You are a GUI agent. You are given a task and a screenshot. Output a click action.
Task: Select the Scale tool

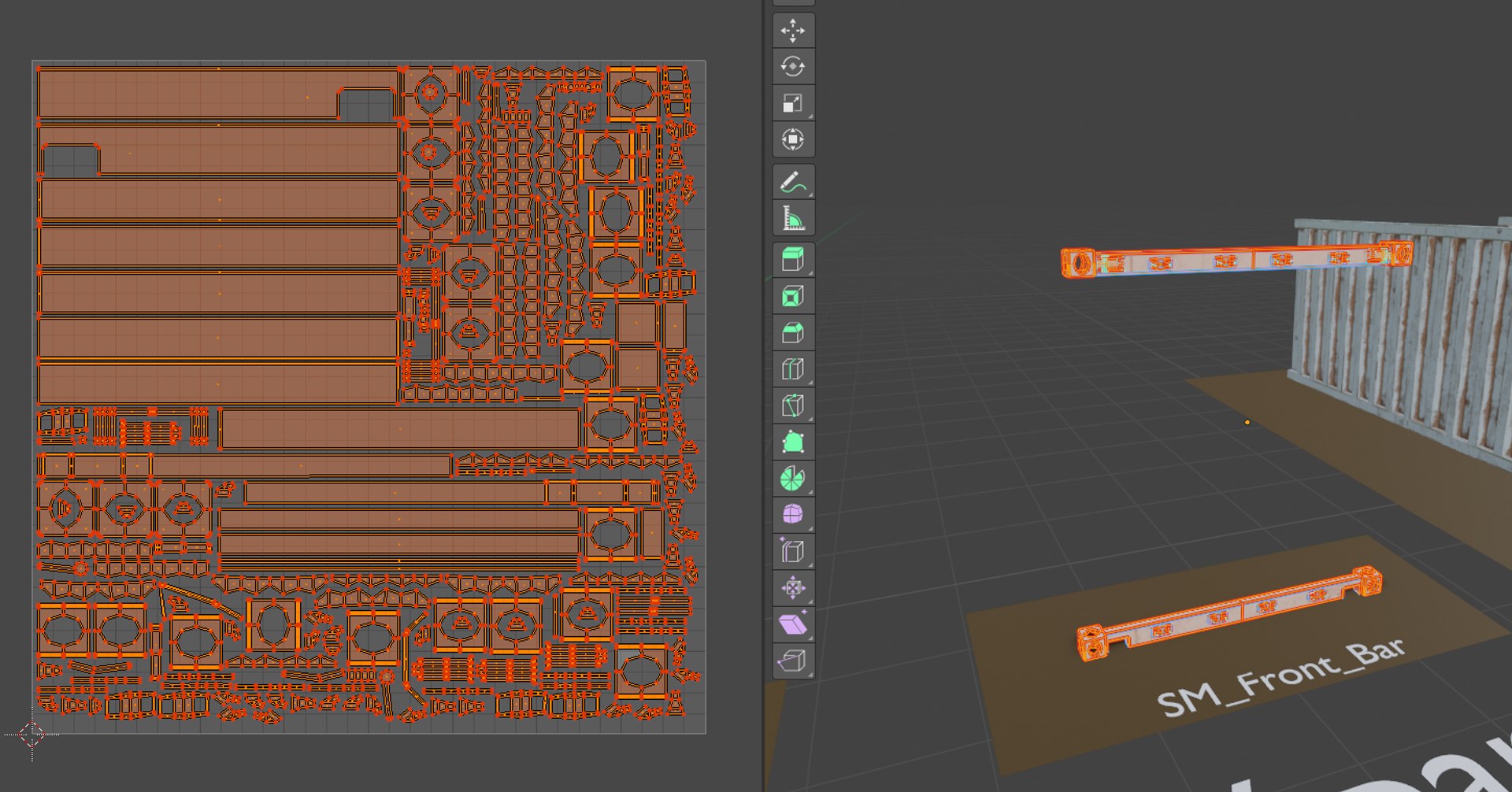click(x=793, y=103)
